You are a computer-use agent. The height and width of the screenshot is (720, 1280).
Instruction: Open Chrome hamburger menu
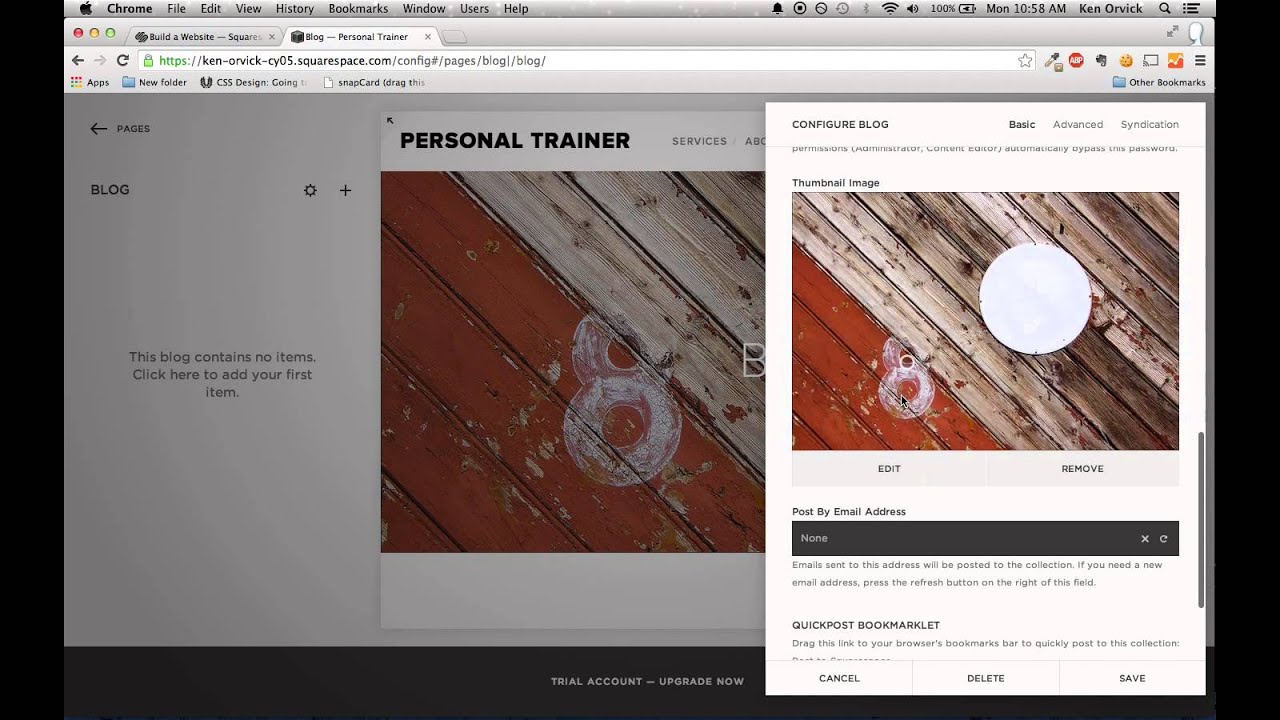coord(1200,60)
